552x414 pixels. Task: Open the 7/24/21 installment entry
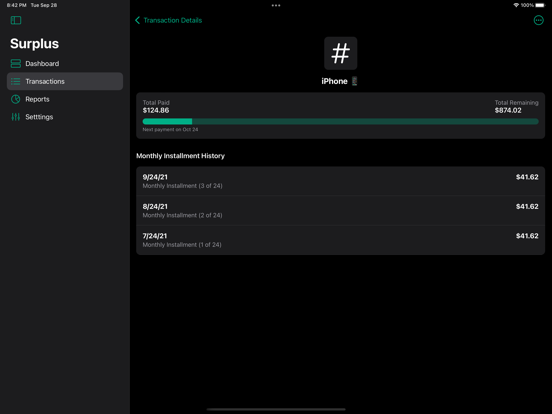click(x=340, y=240)
